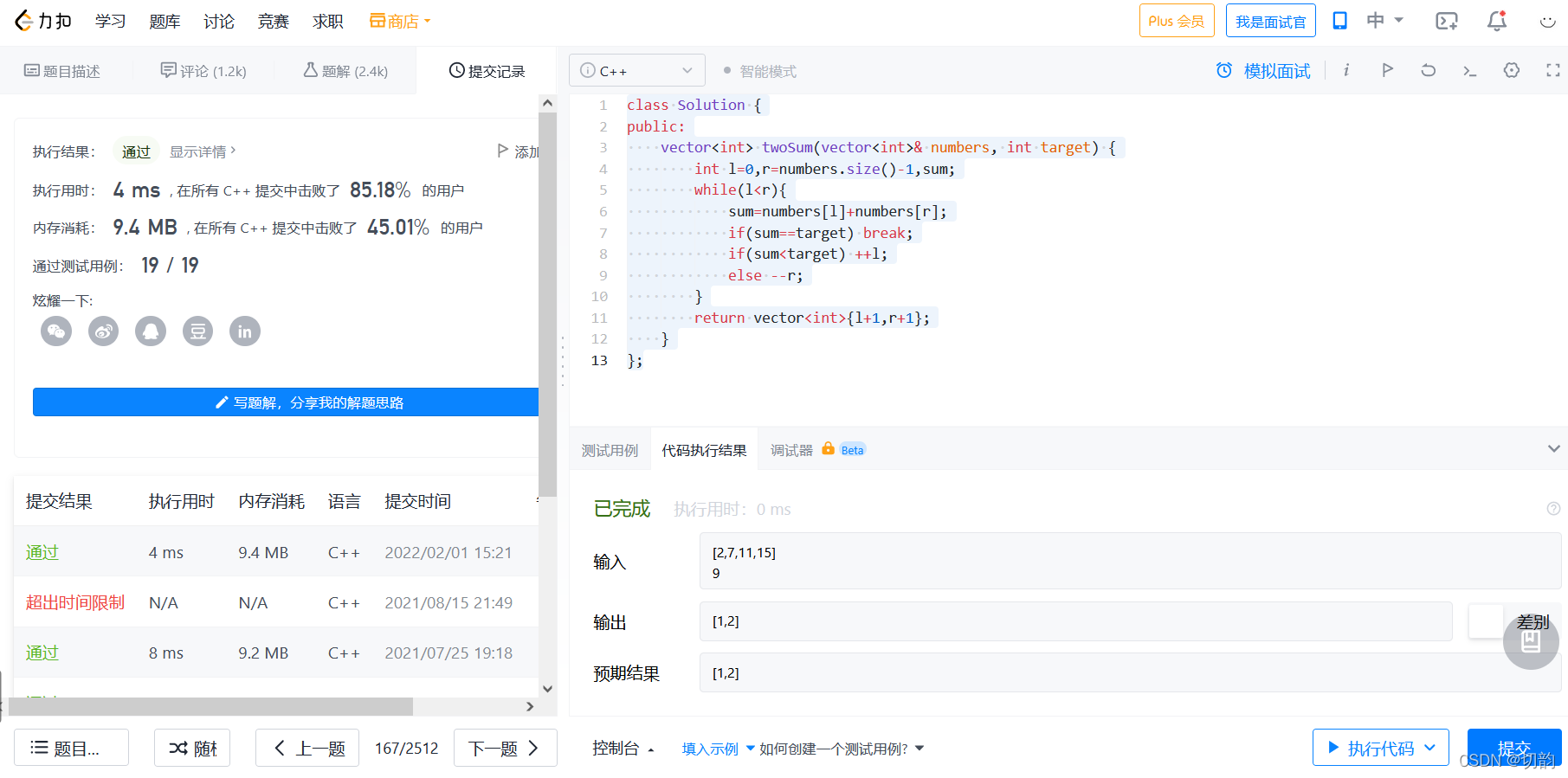
Task: Toggle 智能模式 smart mode
Action: click(760, 71)
